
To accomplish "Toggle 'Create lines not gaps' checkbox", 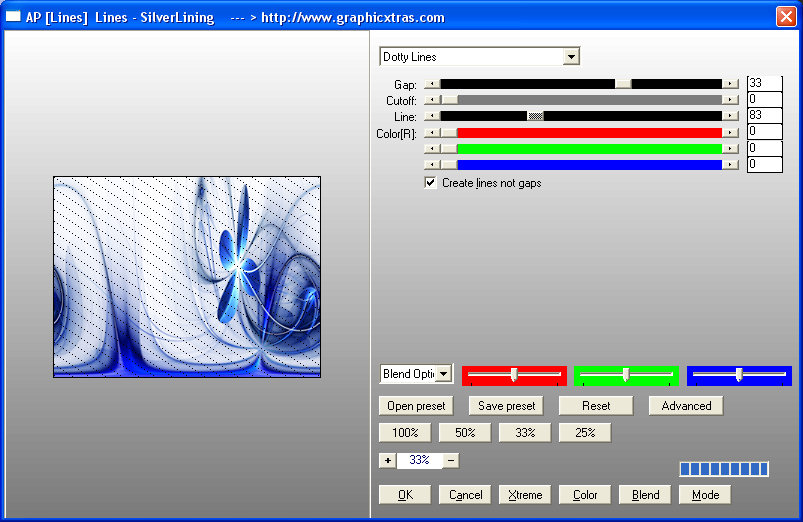I will click(431, 183).
